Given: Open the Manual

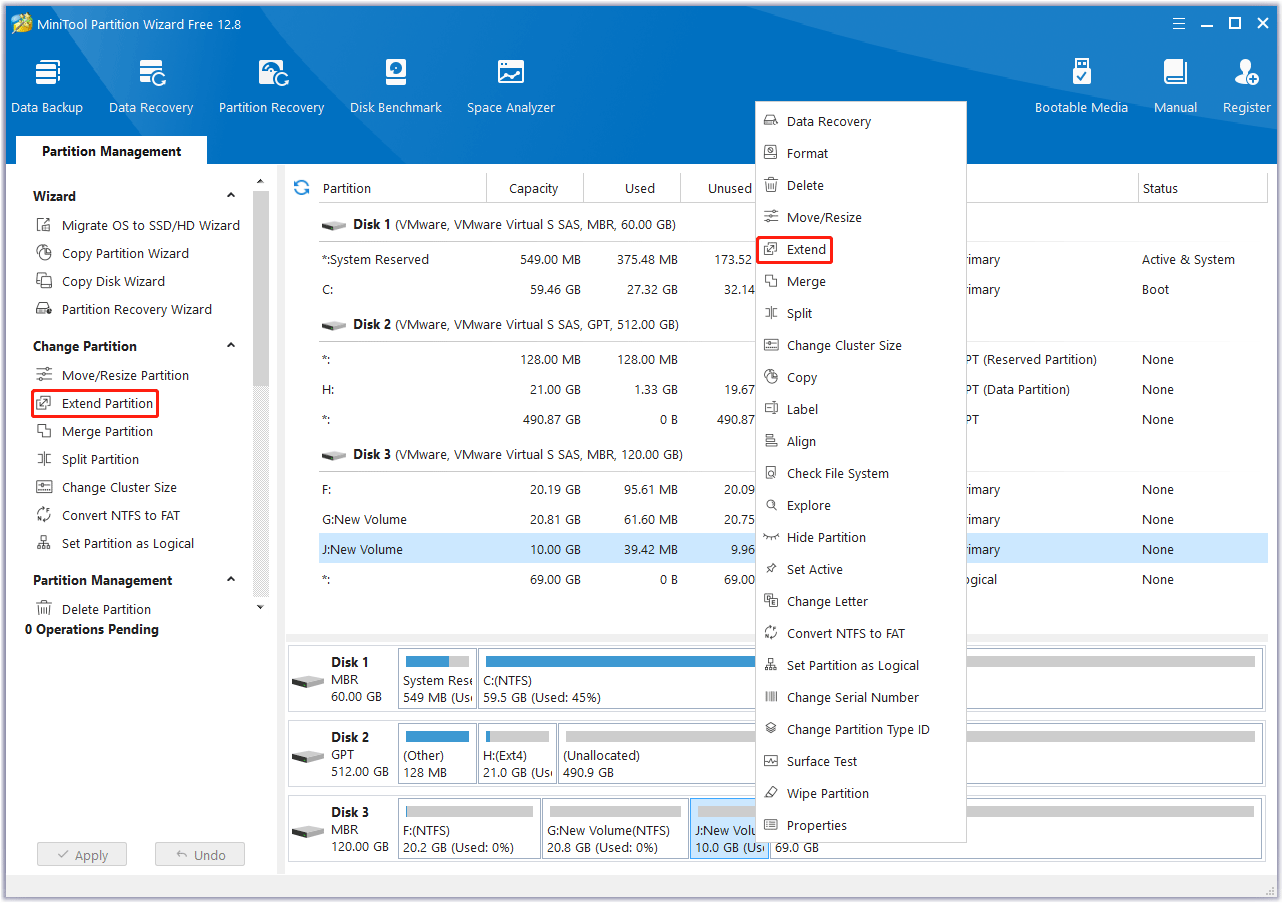Looking at the screenshot, I should pos(1176,86).
